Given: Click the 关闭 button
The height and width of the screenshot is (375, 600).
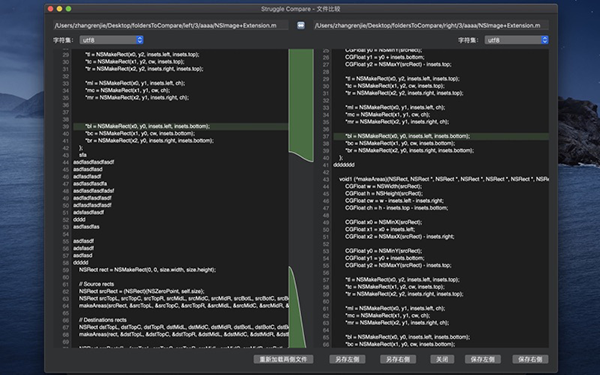Looking at the screenshot, I should coord(442,359).
